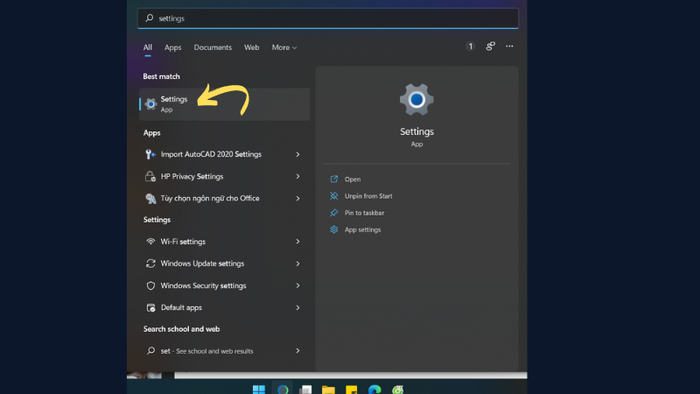
Task: Open Windows Update settings result
Action: click(224, 263)
